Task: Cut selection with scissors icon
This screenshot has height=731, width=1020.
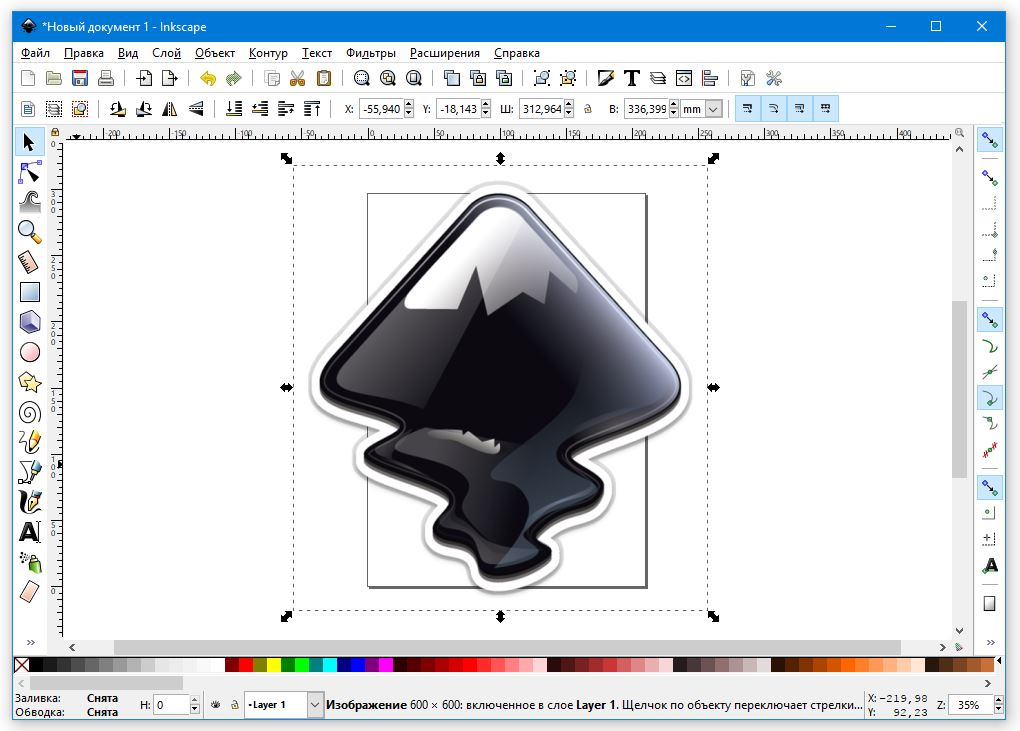Action: pyautogui.click(x=297, y=79)
